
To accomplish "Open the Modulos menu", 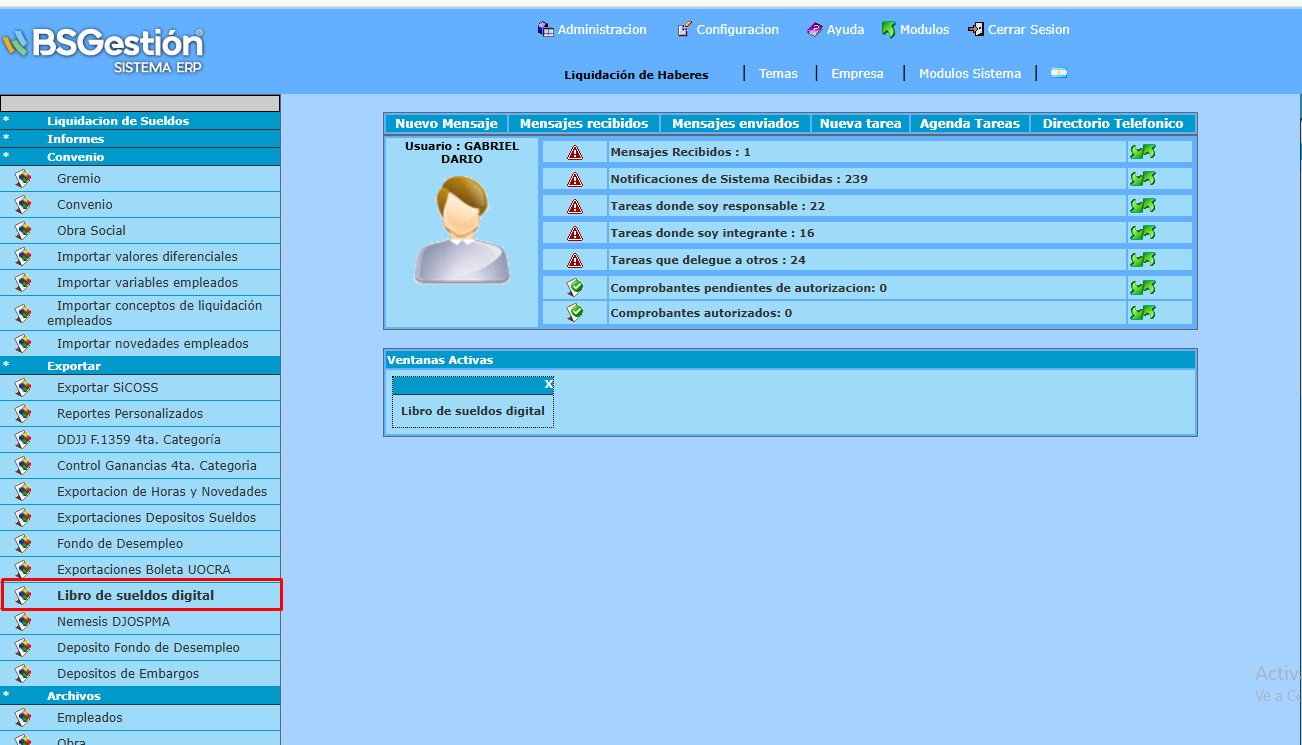I will pyautogui.click(x=924, y=30).
